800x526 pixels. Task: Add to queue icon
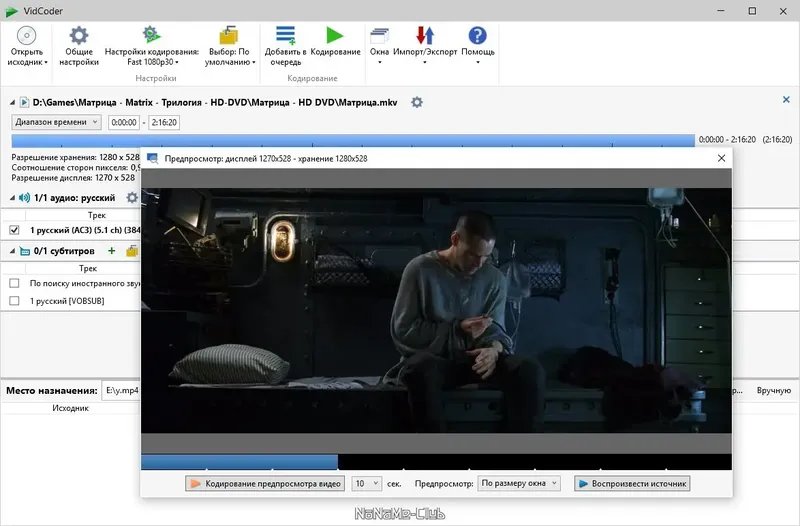coord(285,35)
